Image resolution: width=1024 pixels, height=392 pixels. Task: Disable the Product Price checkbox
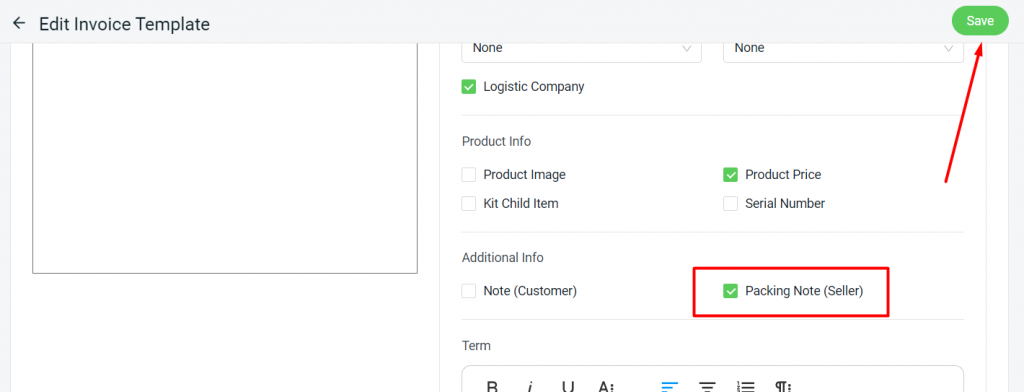[x=730, y=175]
